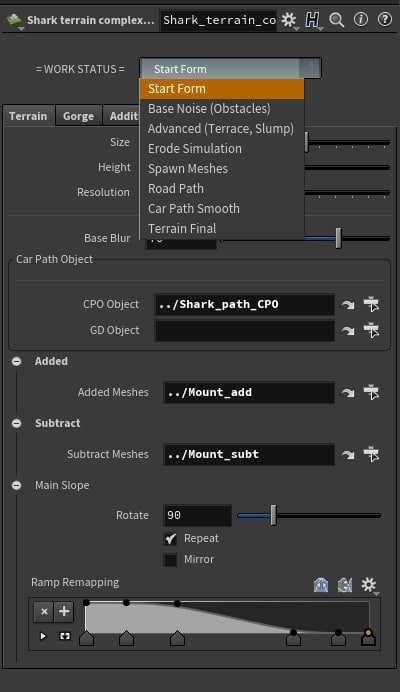Viewport: 400px width, 692px height.
Task: Click the ramp flip horizontal icon
Action: [321, 585]
